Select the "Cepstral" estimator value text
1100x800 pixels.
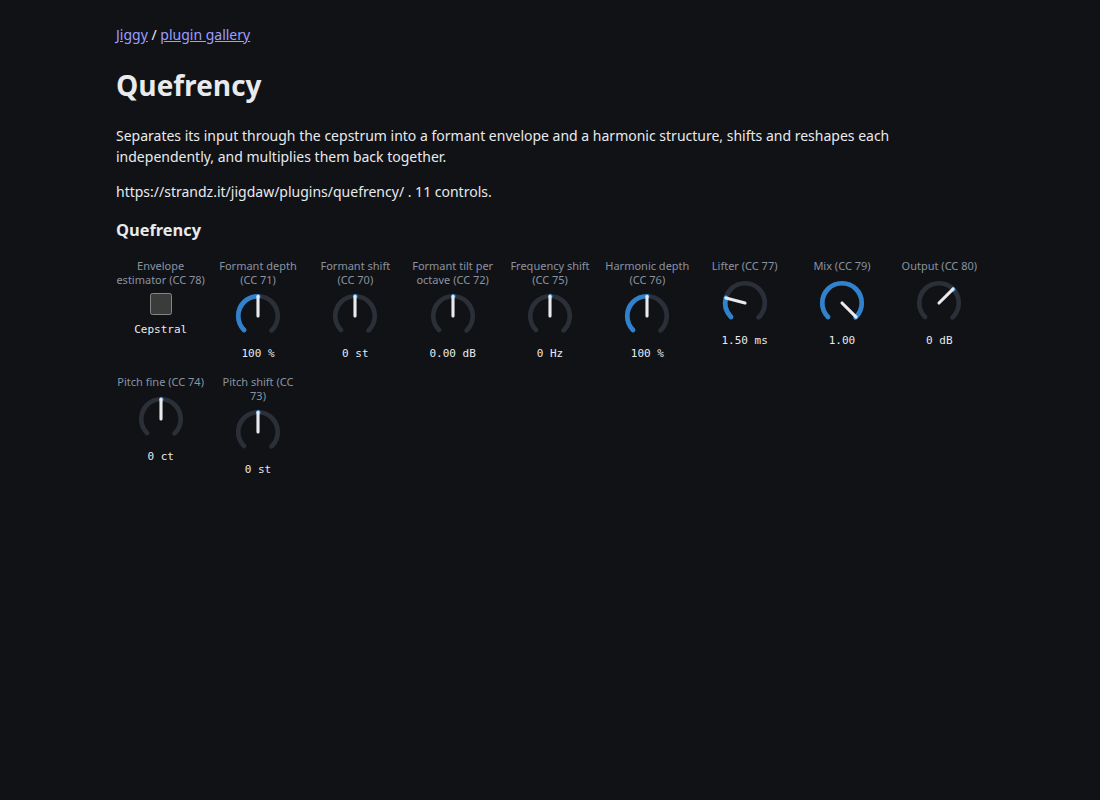[161, 329]
